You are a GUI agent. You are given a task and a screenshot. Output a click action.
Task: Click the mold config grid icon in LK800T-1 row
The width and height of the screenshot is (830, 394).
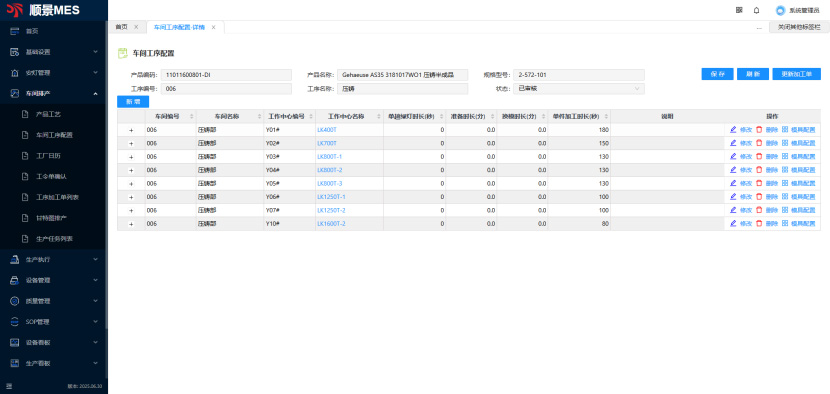[x=785, y=157]
